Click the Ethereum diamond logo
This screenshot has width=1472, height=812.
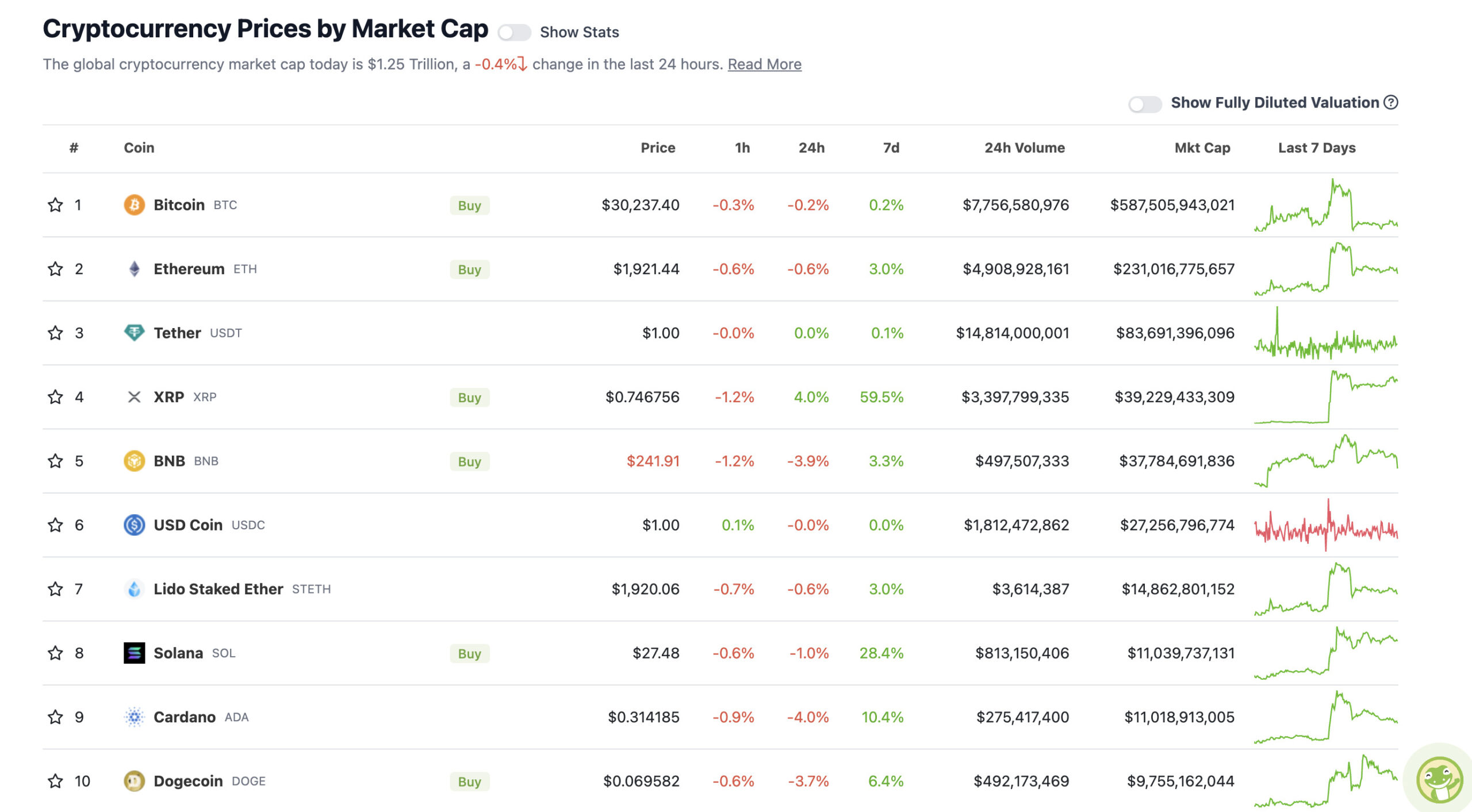click(134, 269)
